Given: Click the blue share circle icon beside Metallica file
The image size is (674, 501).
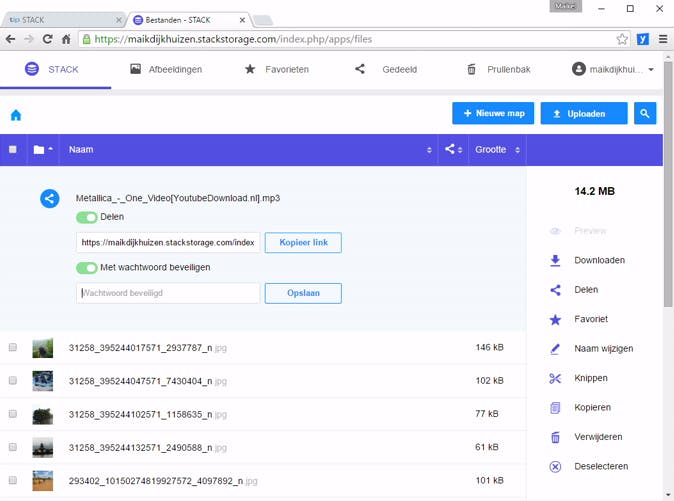Looking at the screenshot, I should 49,199.
